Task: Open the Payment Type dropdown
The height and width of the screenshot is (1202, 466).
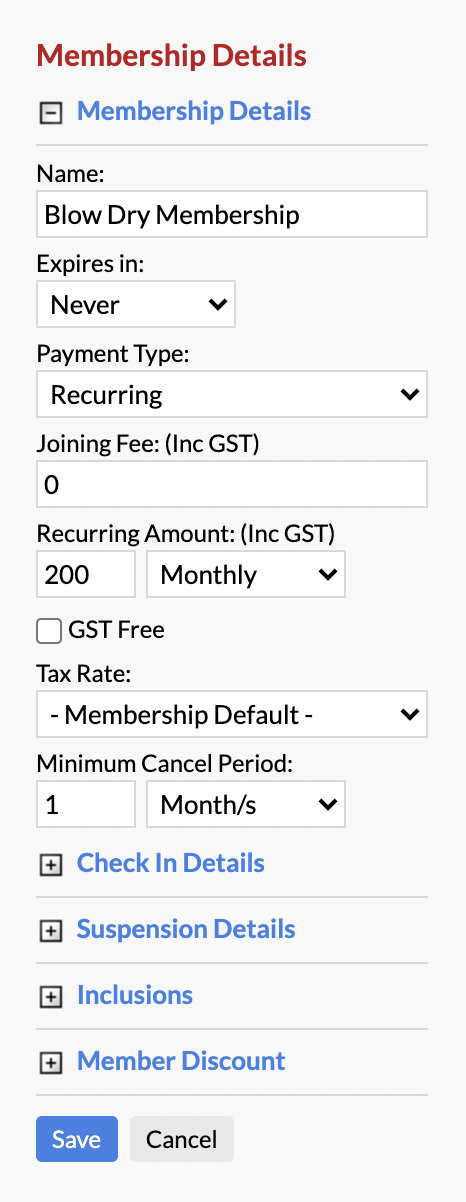Action: coord(232,394)
